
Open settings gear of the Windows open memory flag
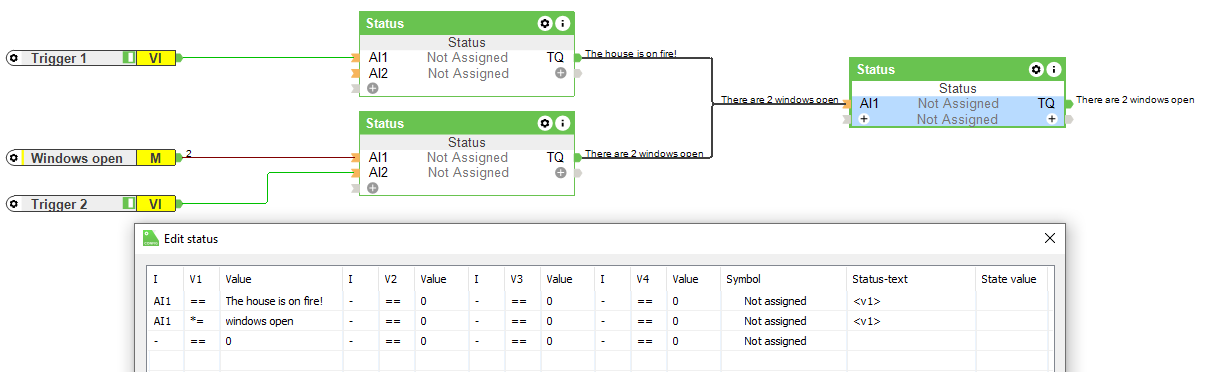click(14, 157)
